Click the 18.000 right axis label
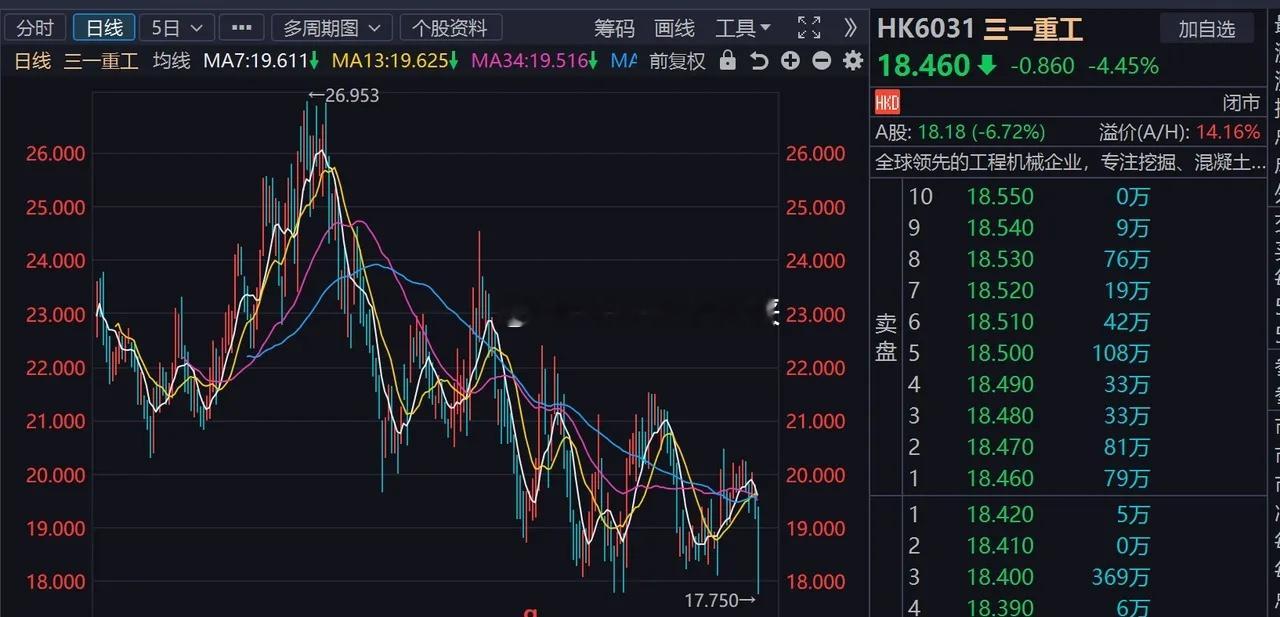1280x617 pixels. [817, 582]
